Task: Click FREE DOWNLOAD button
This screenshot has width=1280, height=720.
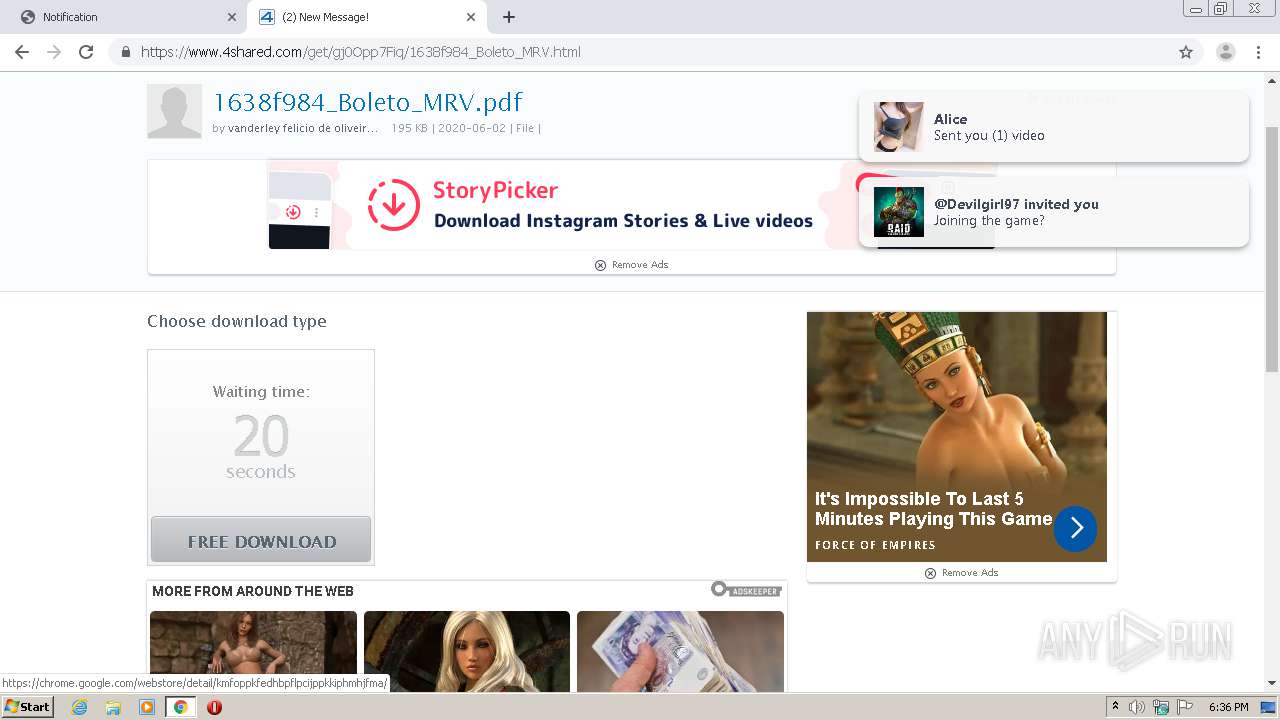Action: click(x=261, y=540)
